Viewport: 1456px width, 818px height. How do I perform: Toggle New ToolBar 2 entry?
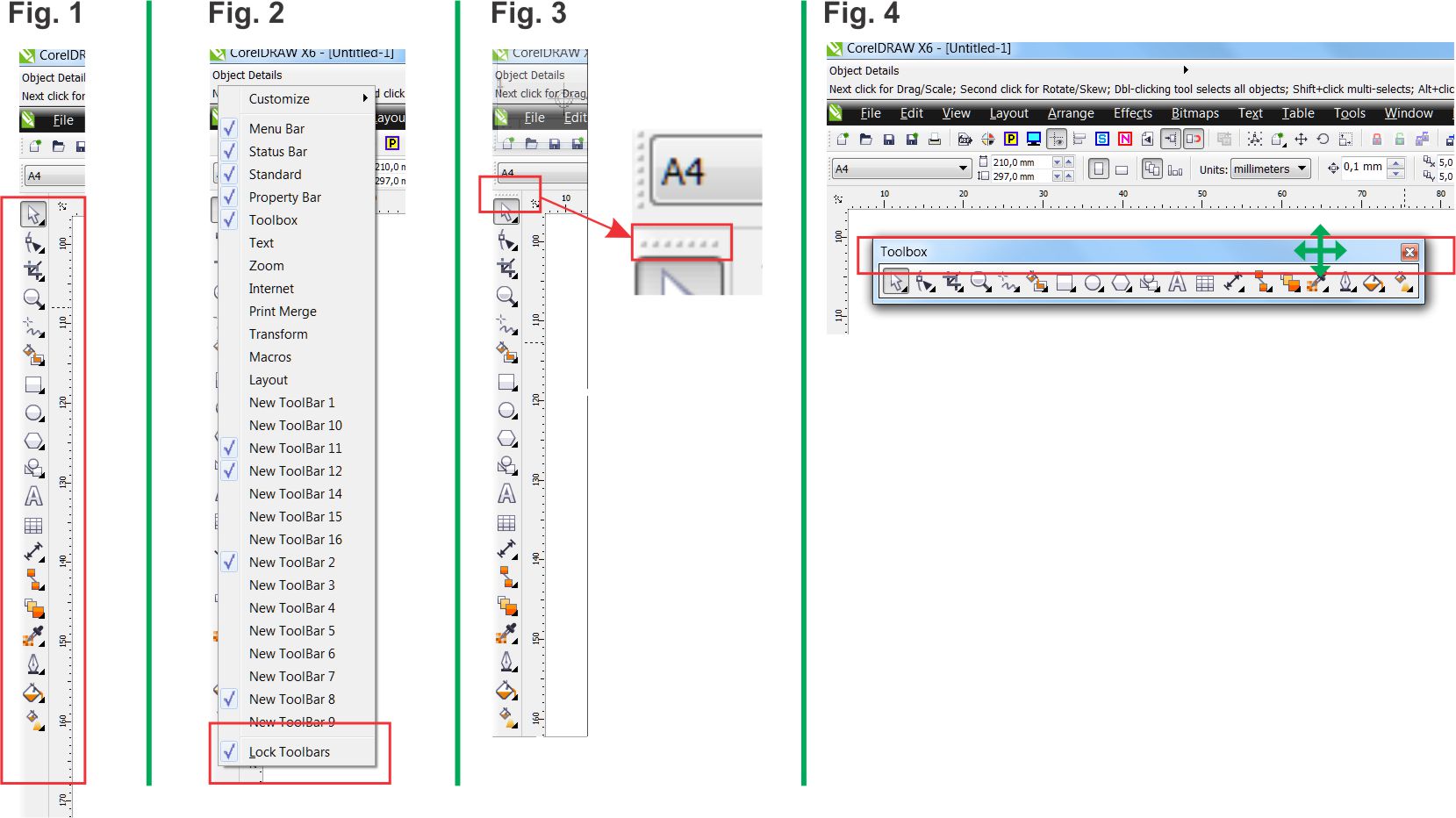click(x=297, y=562)
